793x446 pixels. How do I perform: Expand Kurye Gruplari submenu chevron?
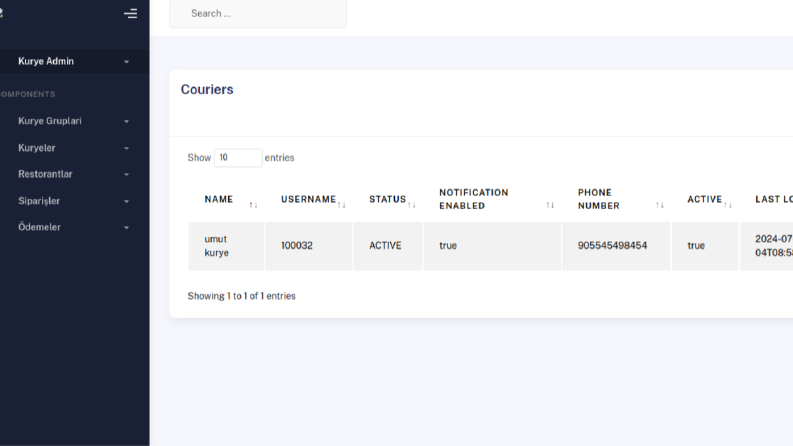(x=126, y=121)
